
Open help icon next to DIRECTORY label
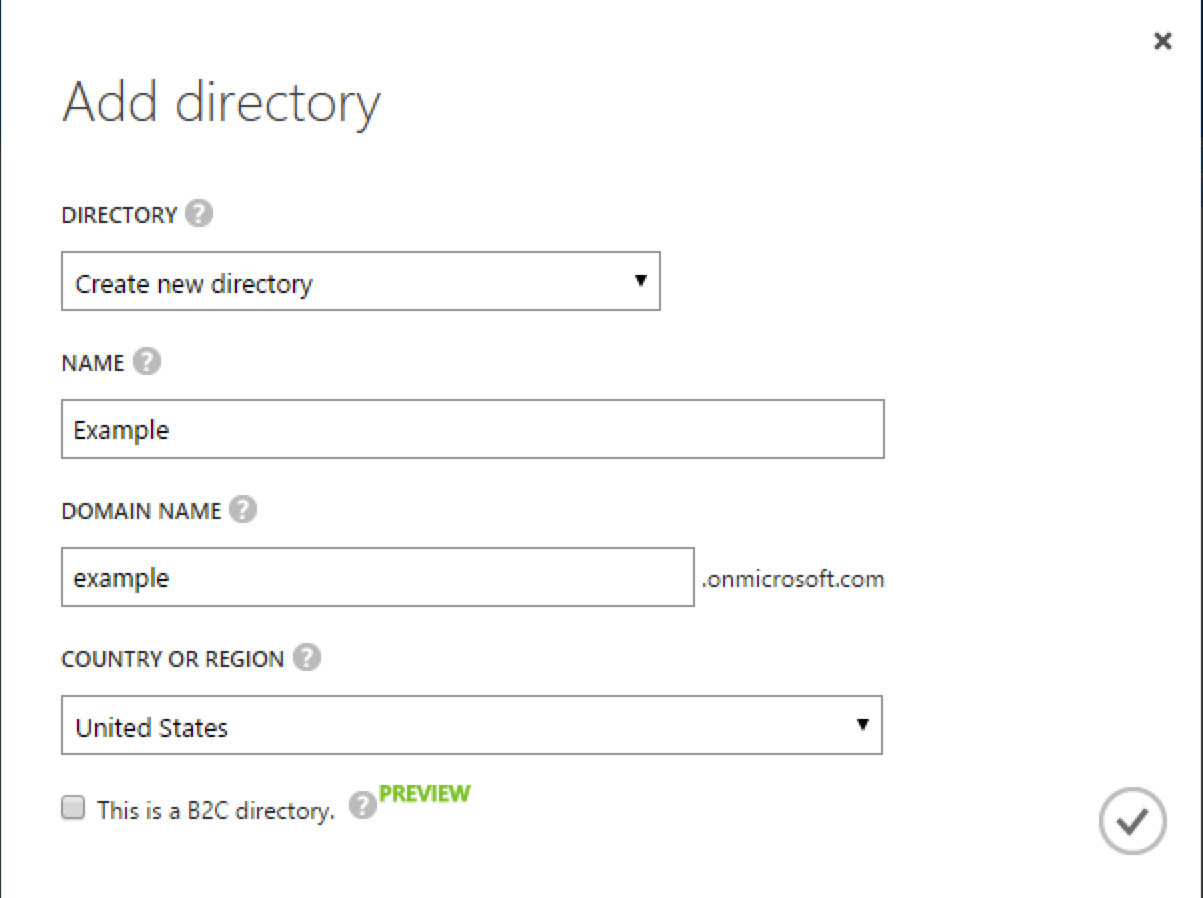coord(199,214)
